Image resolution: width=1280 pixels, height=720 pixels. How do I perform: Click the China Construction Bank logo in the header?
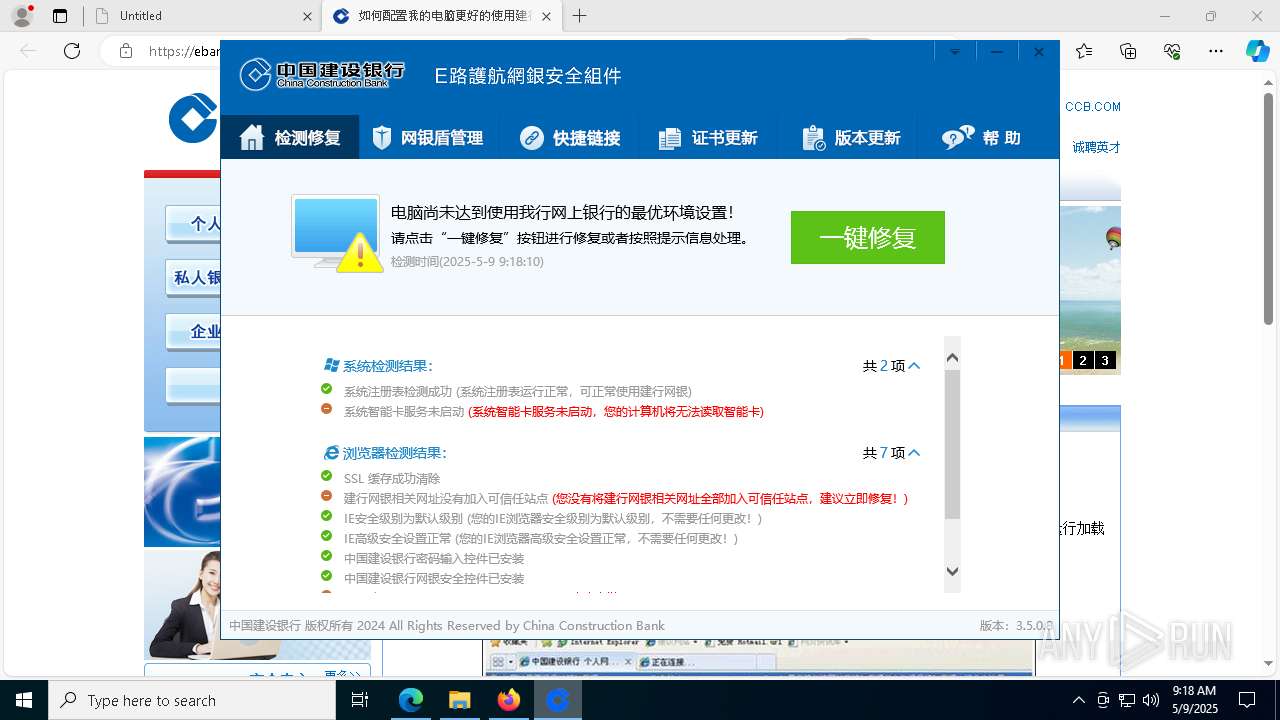323,74
